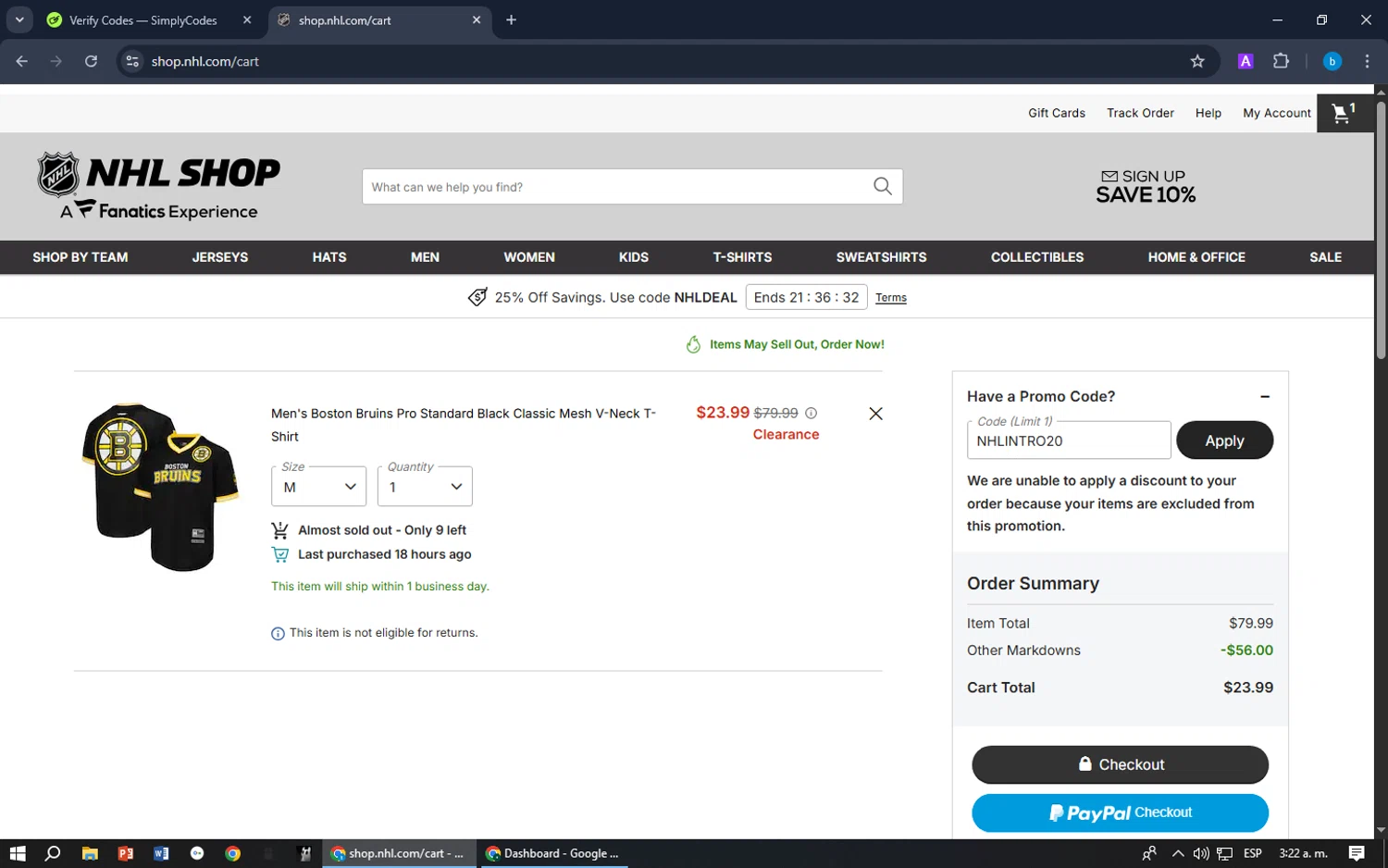Viewport: 1388px width, 868px height.
Task: Open Jerseys menu
Action: [x=220, y=257]
